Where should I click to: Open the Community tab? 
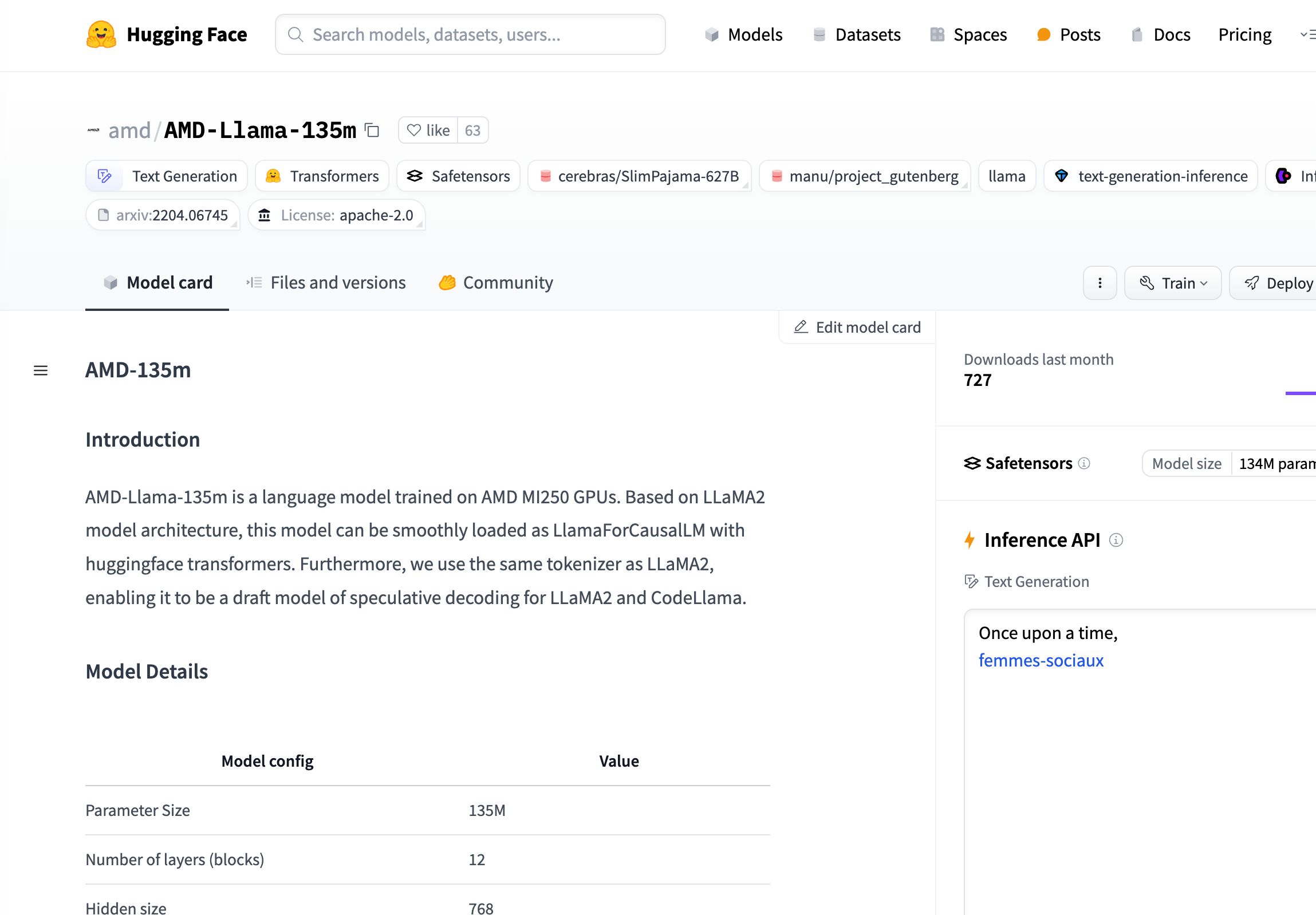pos(496,282)
